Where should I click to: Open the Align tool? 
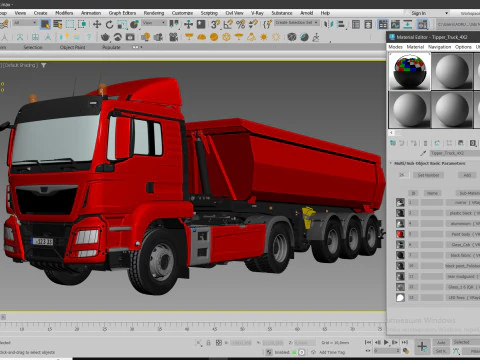pyautogui.click(x=341, y=24)
